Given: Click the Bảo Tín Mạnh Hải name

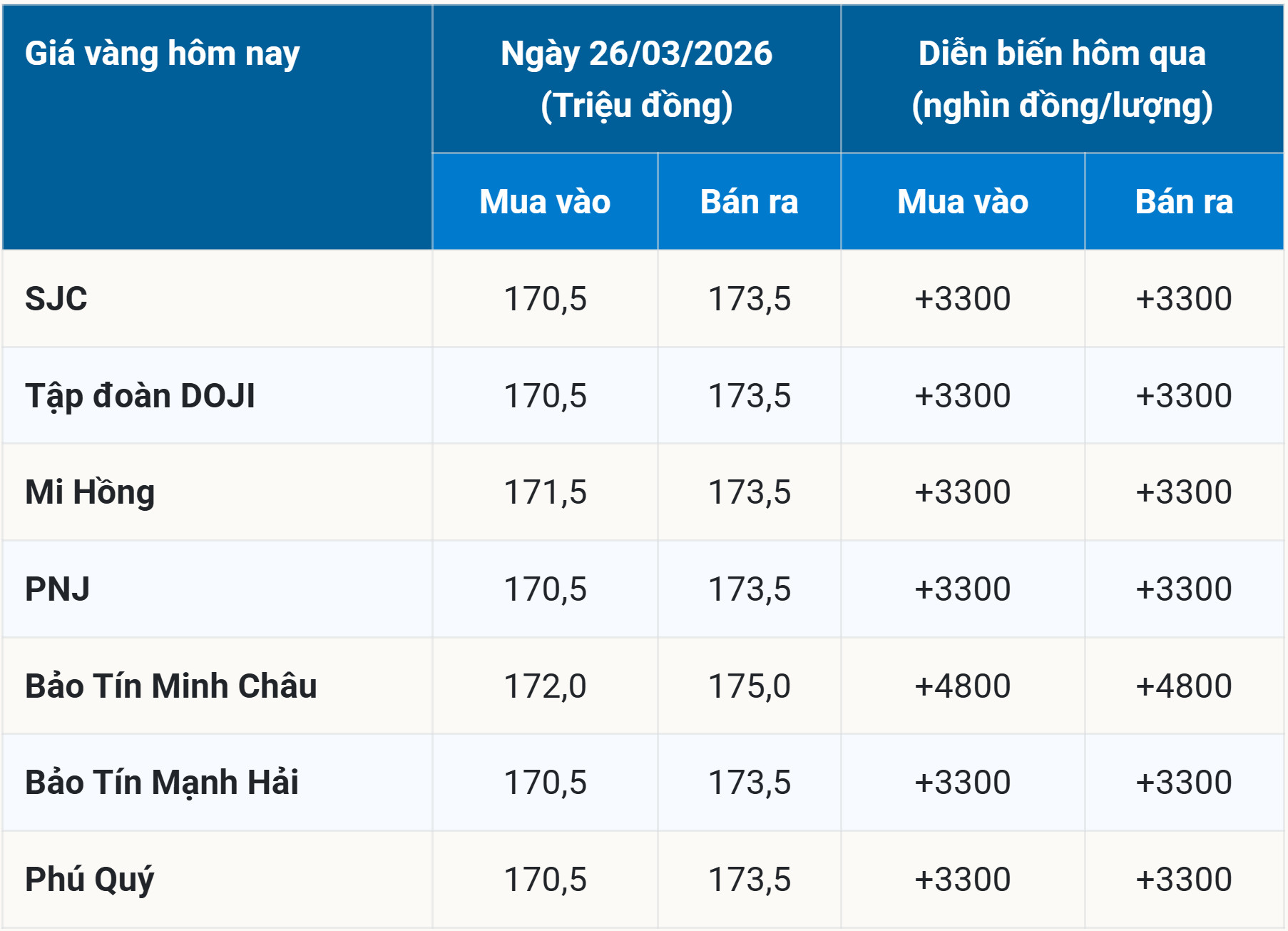Looking at the screenshot, I should pos(162,783).
